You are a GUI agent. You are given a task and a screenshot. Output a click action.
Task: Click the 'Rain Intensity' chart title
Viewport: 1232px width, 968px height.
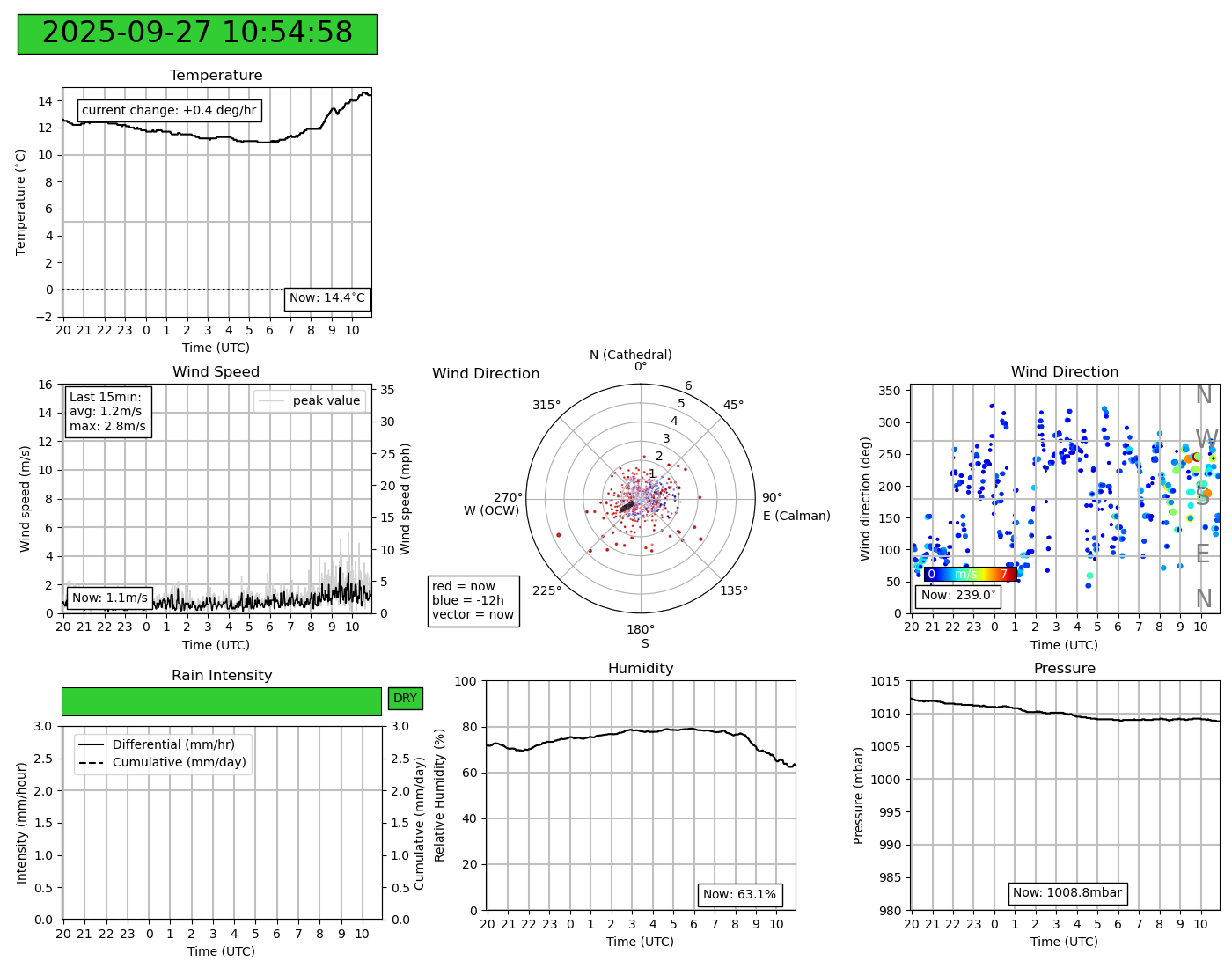[x=222, y=676]
